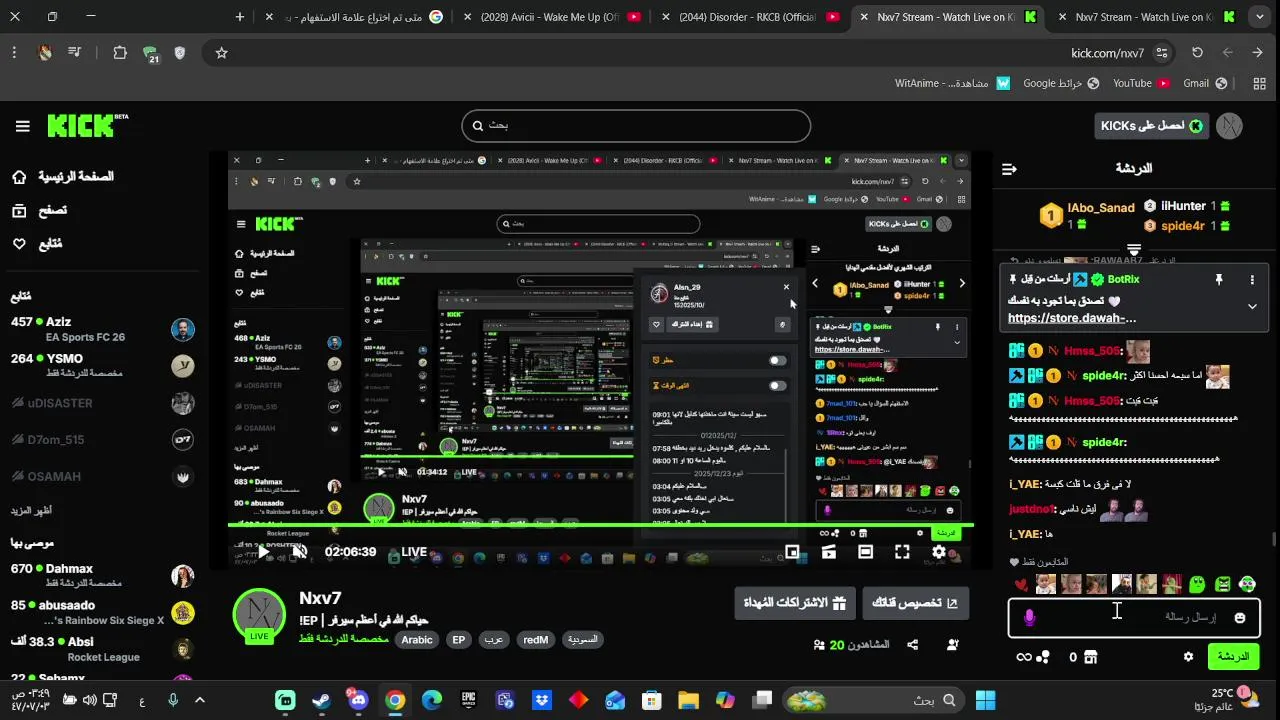Go back with the browser arrow

click(x=1257, y=53)
